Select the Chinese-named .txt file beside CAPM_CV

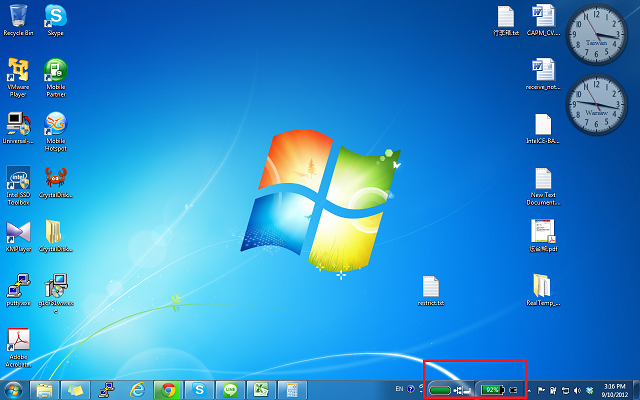tap(506, 20)
